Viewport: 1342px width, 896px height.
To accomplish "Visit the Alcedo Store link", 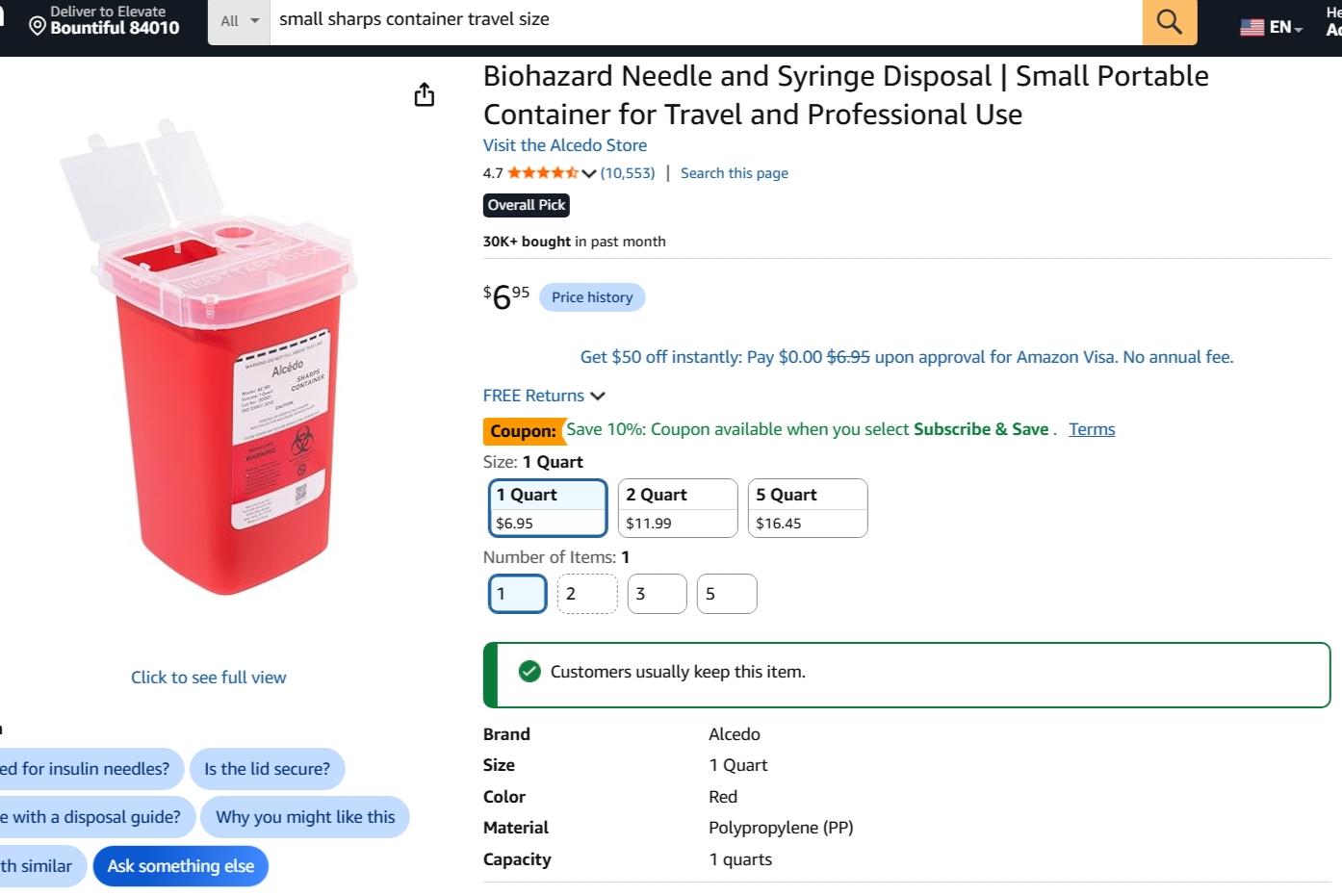I will pyautogui.click(x=565, y=145).
